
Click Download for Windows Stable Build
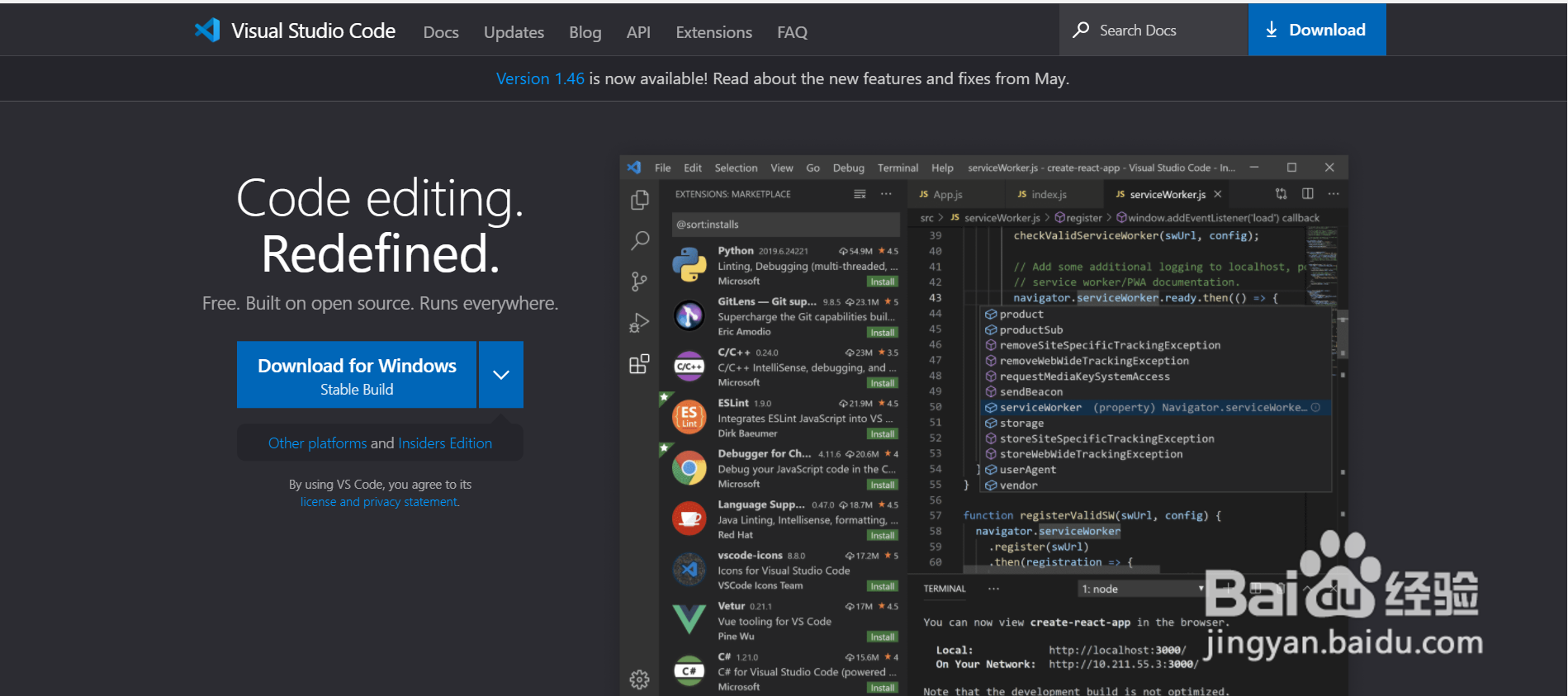pyautogui.click(x=357, y=375)
